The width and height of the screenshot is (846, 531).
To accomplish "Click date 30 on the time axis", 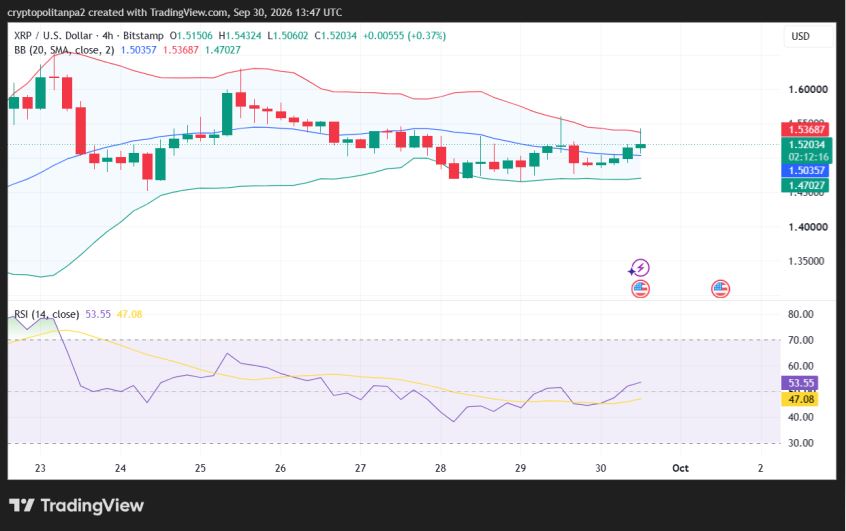I will (x=601, y=468).
